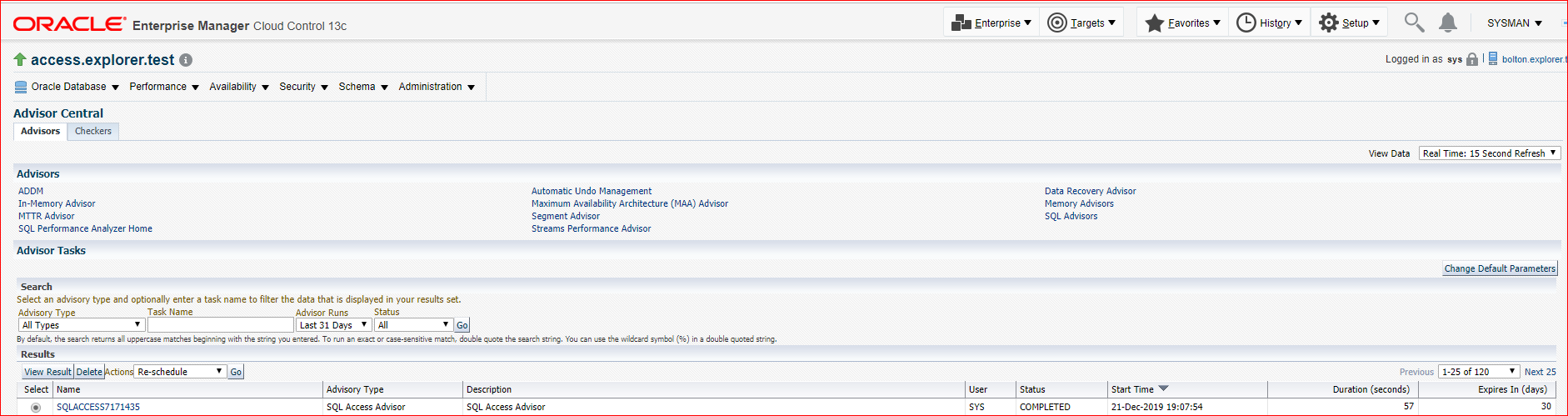Click the search magnifier icon

point(1414,23)
